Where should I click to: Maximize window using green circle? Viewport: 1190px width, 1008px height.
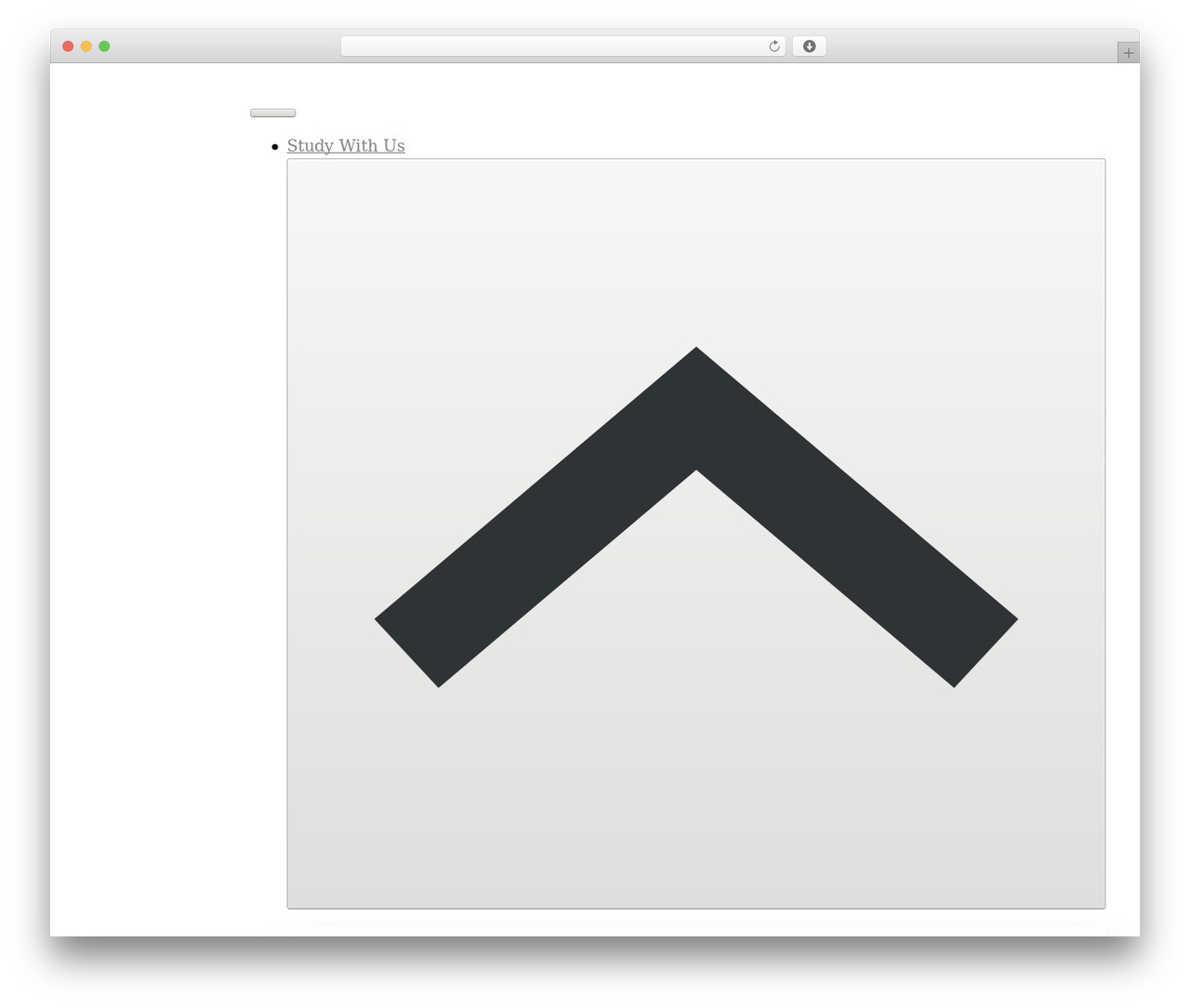(104, 46)
